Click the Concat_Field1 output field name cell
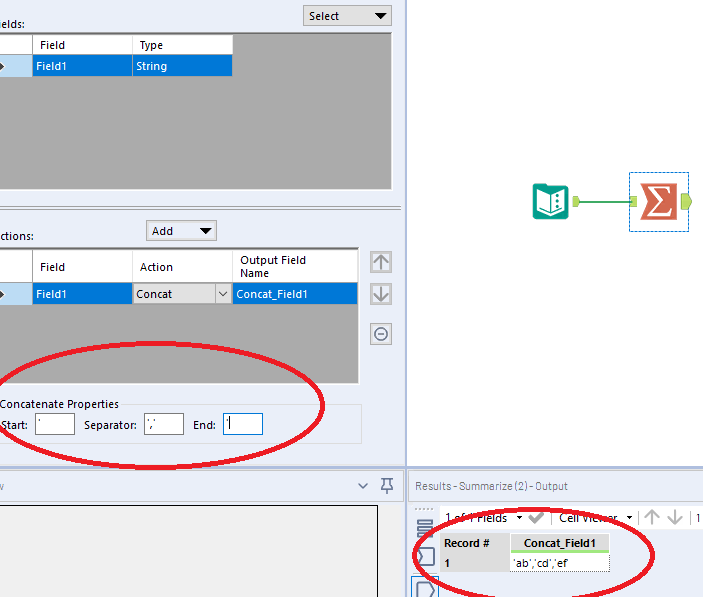Screen dimensions: 703x597 [x=295, y=294]
